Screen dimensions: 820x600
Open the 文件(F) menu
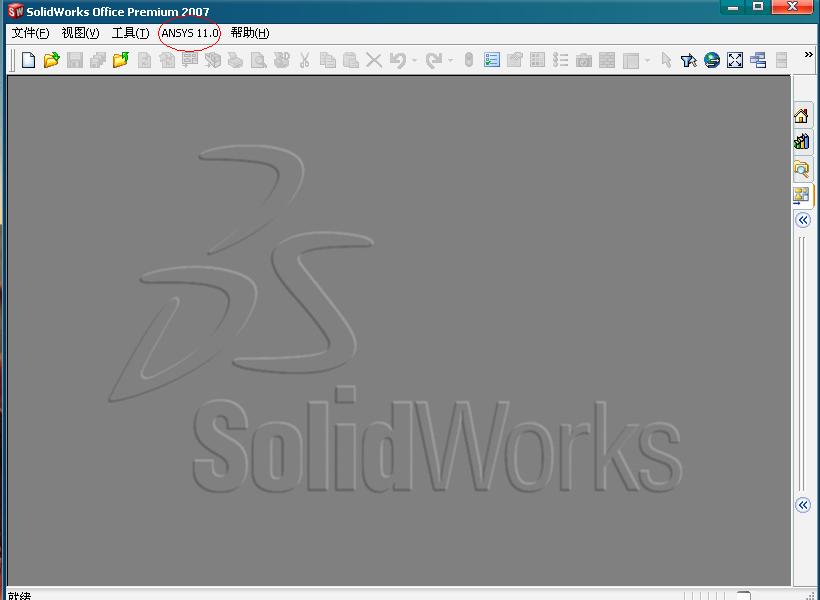pyautogui.click(x=30, y=33)
